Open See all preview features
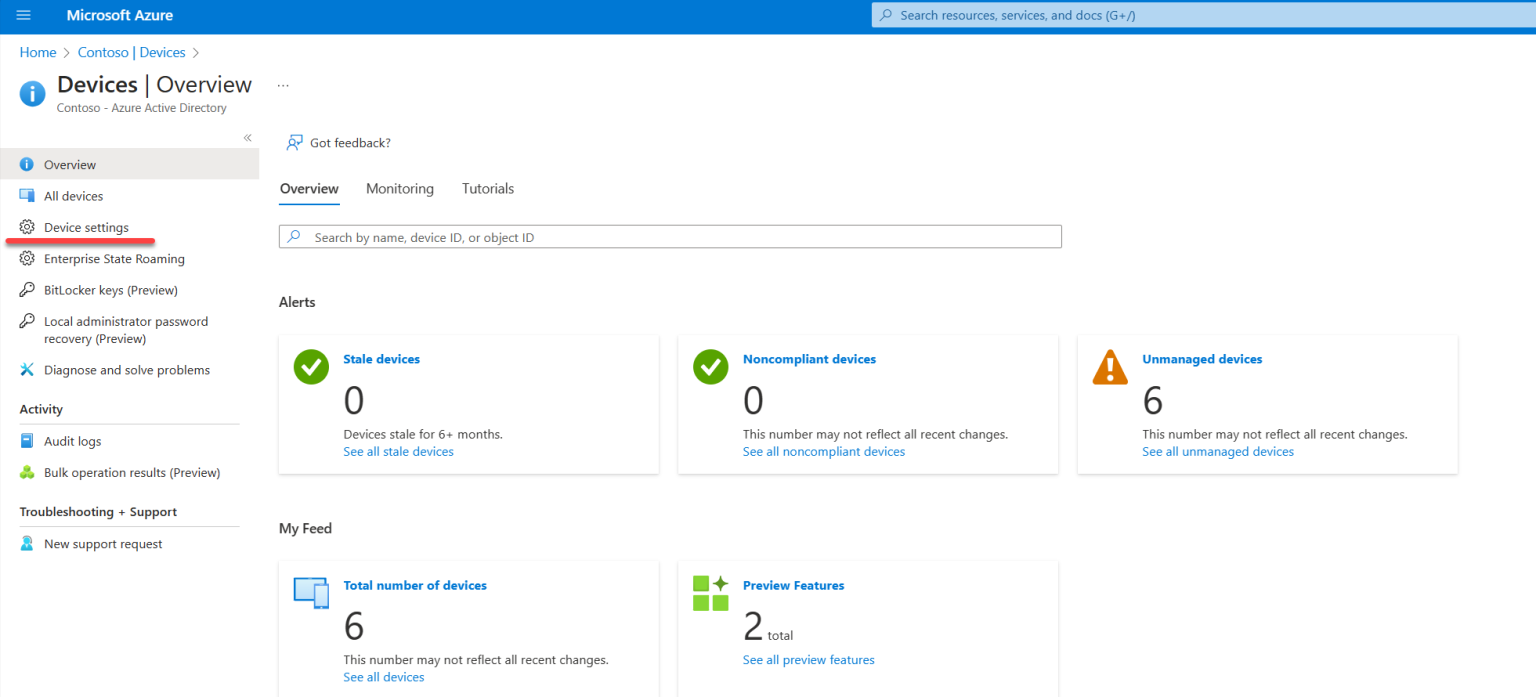The width and height of the screenshot is (1536, 697). tap(808, 659)
